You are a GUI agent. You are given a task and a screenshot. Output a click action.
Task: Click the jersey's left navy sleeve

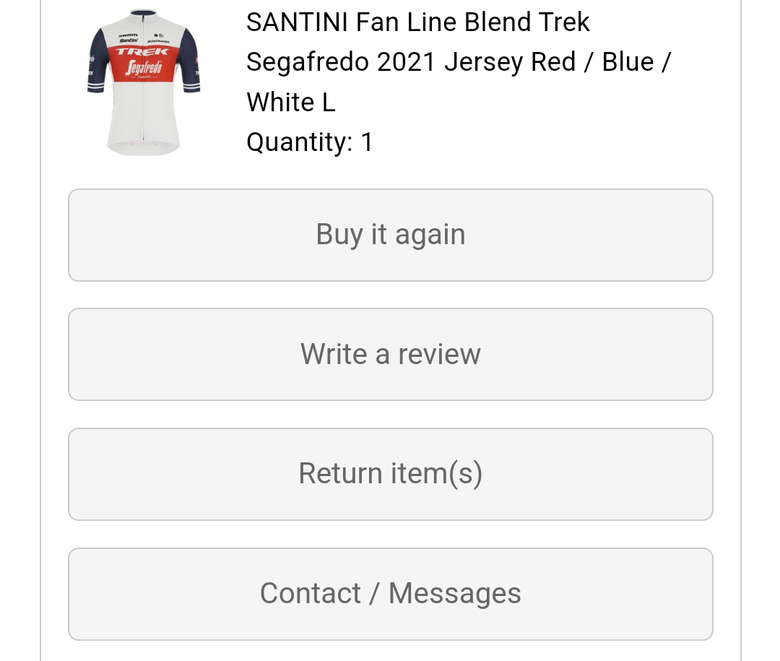click(x=98, y=61)
